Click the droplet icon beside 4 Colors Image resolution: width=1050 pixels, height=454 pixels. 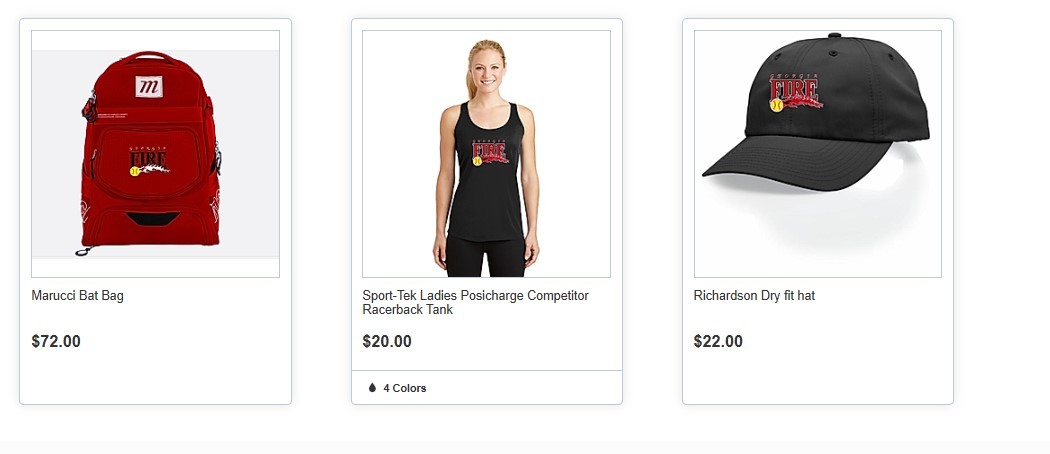pyautogui.click(x=372, y=388)
